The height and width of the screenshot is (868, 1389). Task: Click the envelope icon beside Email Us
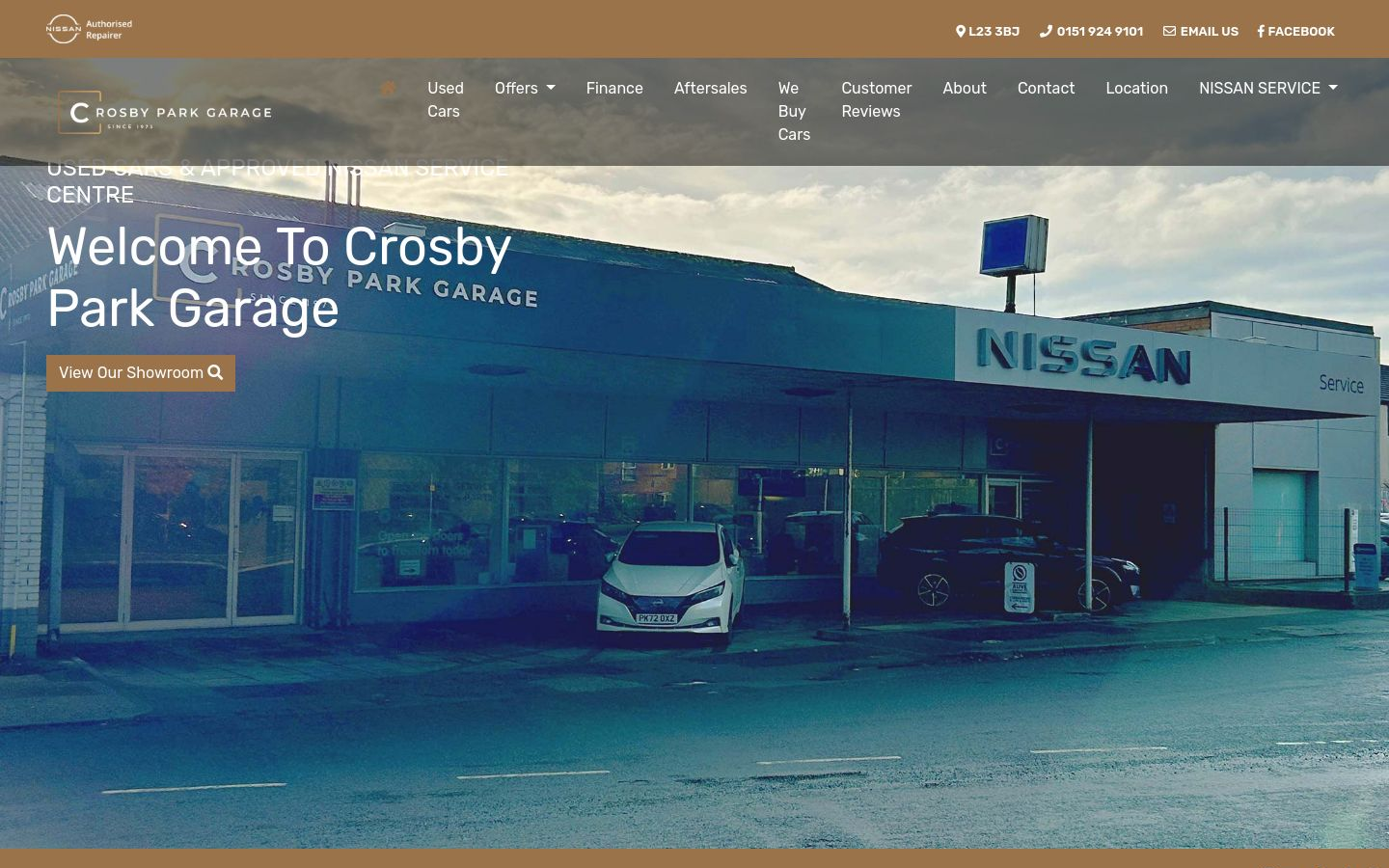click(1169, 31)
